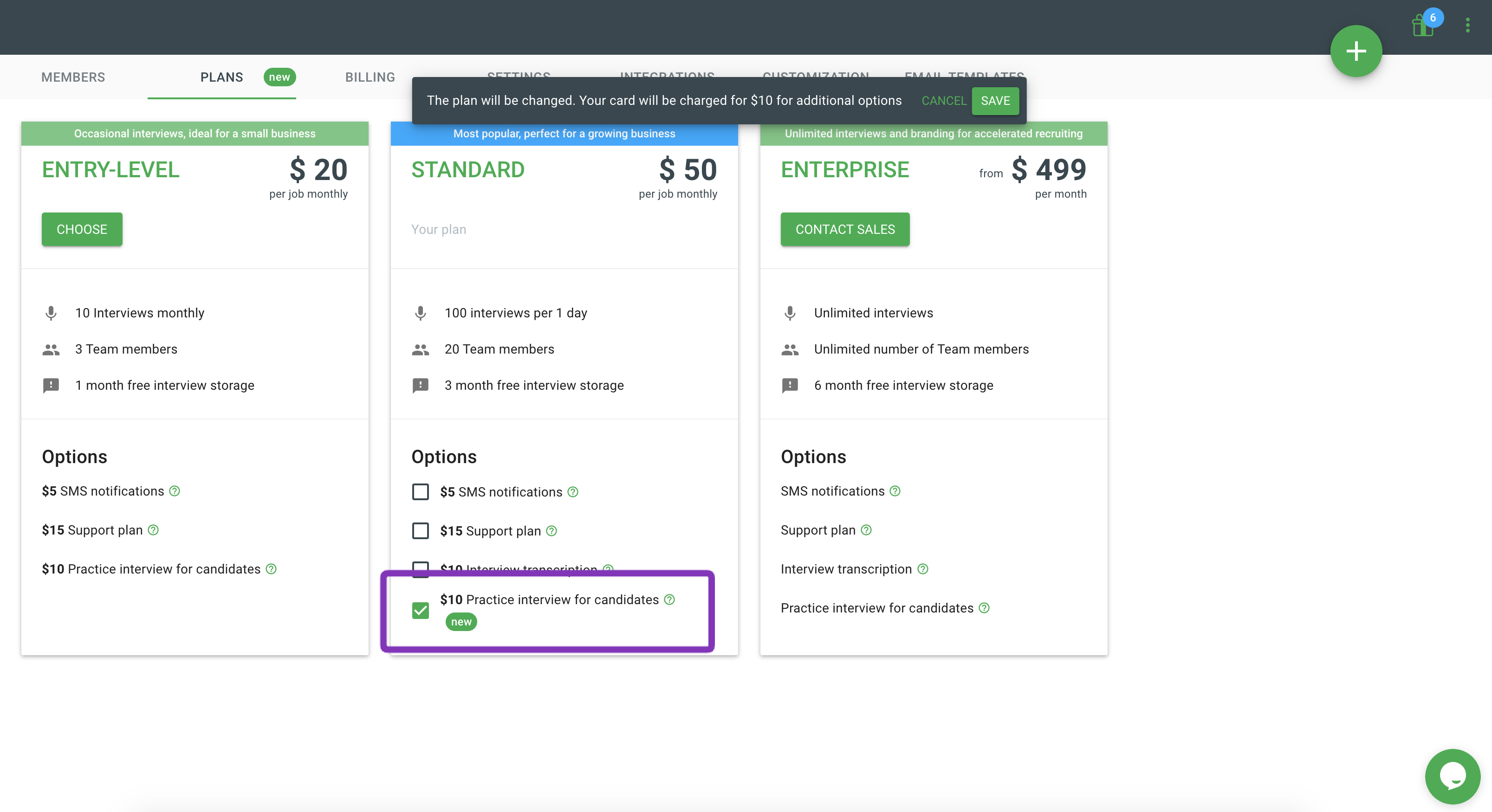Select the Plans tab
The image size is (1492, 812).
pos(222,77)
